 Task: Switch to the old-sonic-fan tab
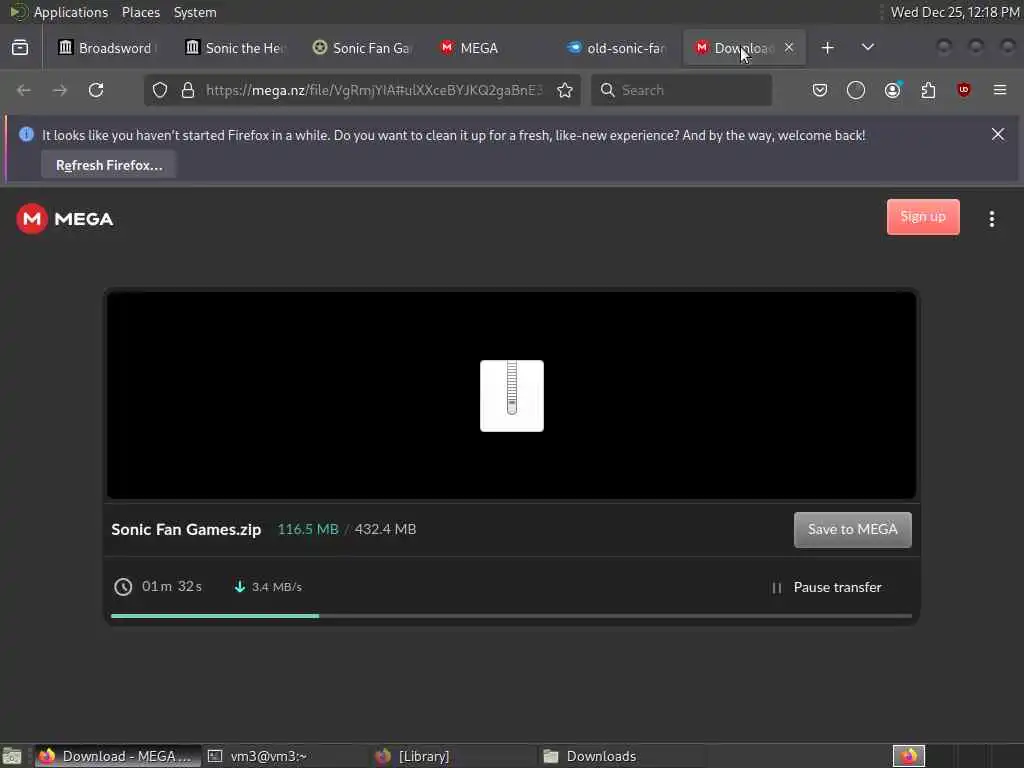616,48
